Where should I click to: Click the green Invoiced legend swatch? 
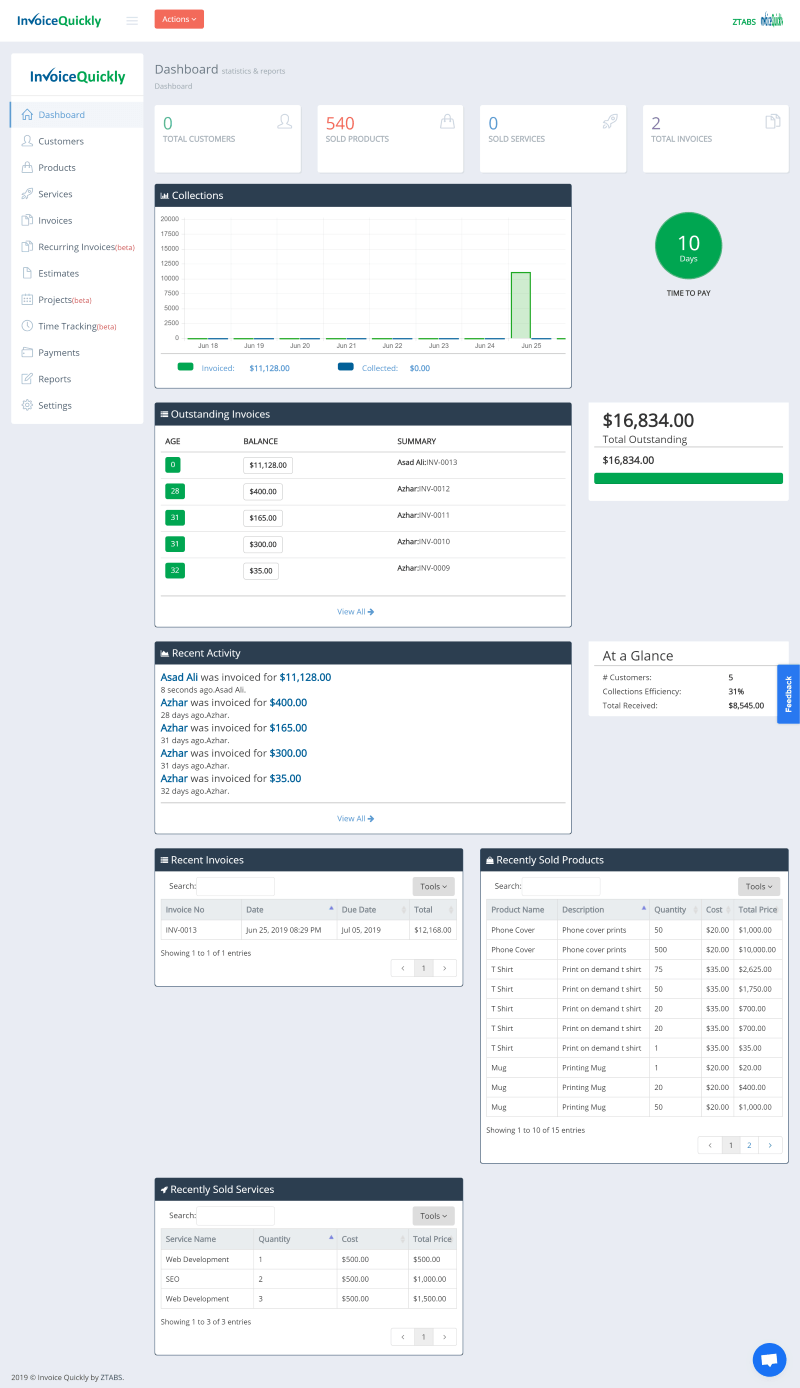[185, 367]
